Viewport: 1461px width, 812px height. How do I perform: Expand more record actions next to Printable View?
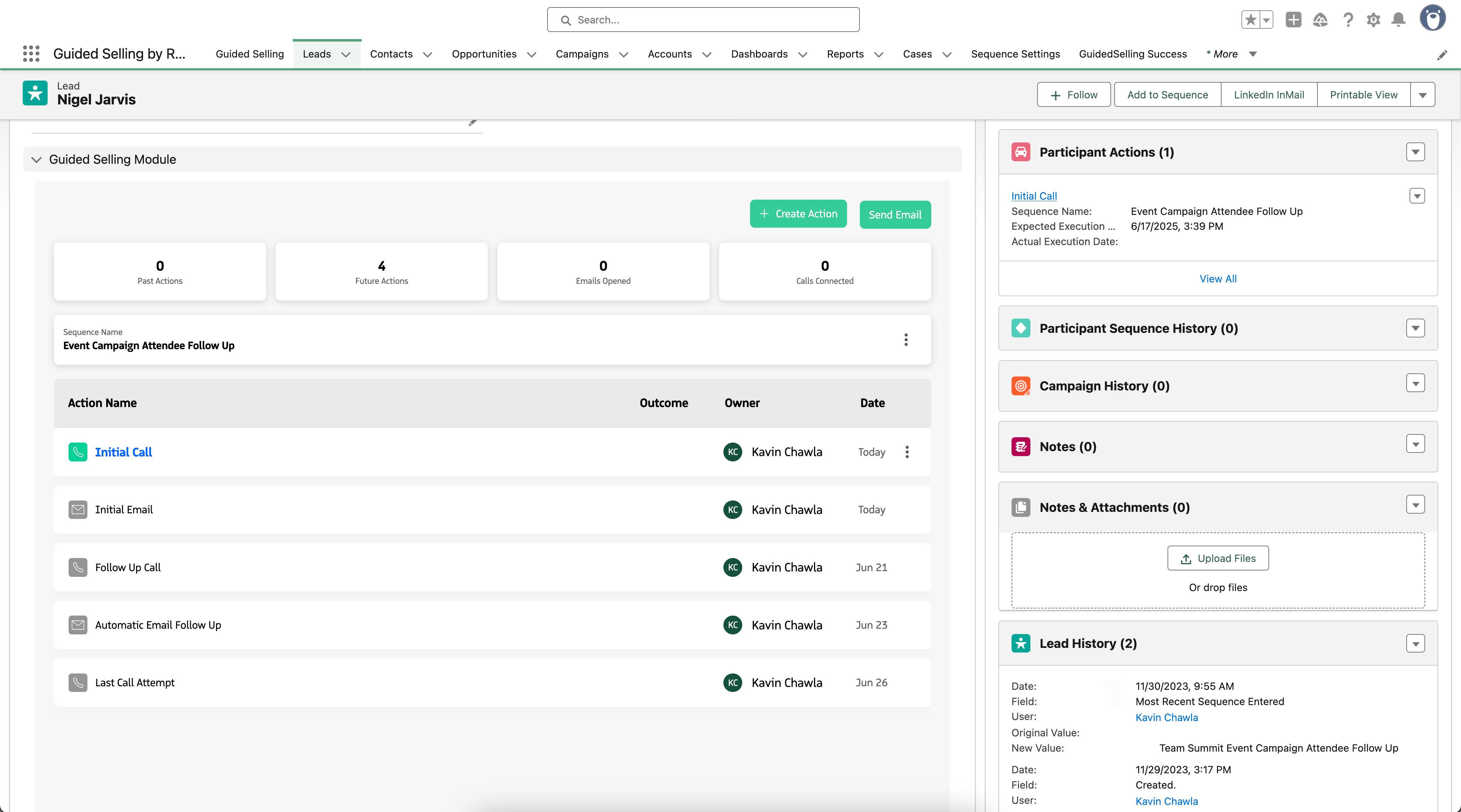click(x=1422, y=95)
